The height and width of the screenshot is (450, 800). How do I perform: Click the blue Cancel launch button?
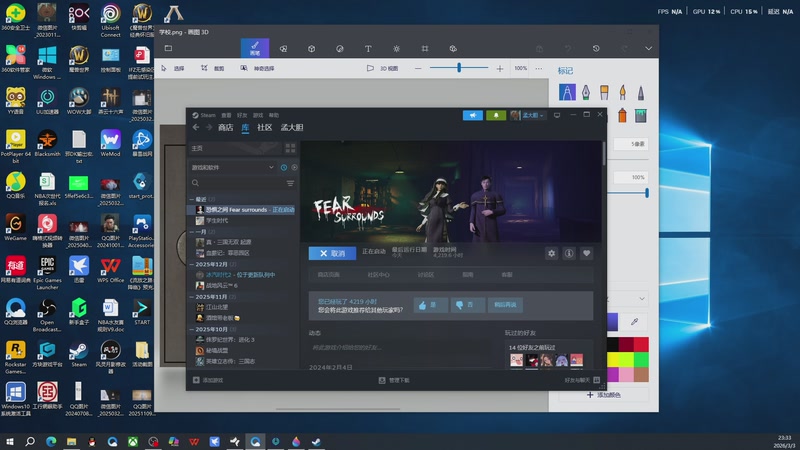click(332, 253)
